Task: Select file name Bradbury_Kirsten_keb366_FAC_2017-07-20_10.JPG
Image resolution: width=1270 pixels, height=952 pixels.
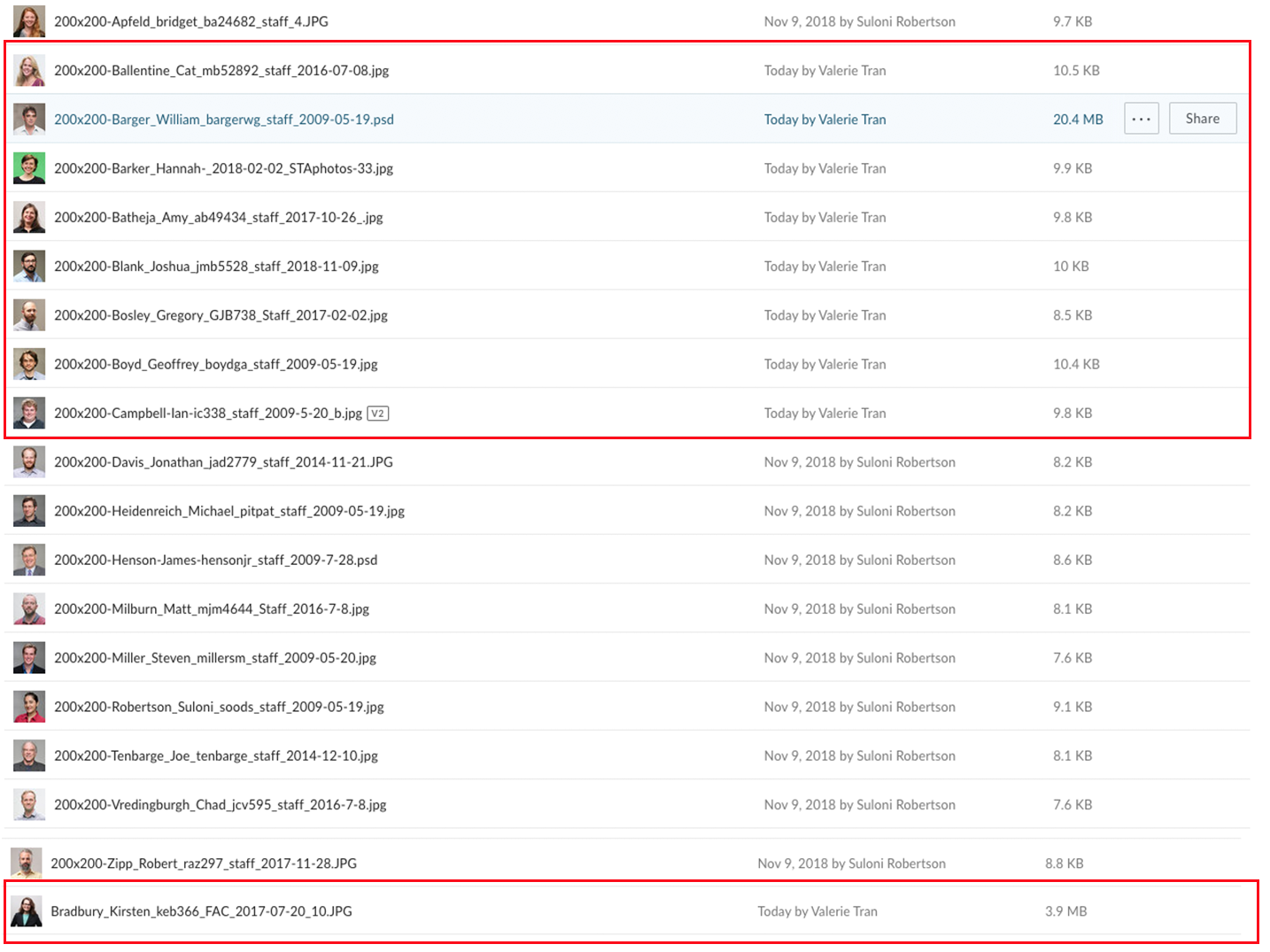Action: point(201,911)
